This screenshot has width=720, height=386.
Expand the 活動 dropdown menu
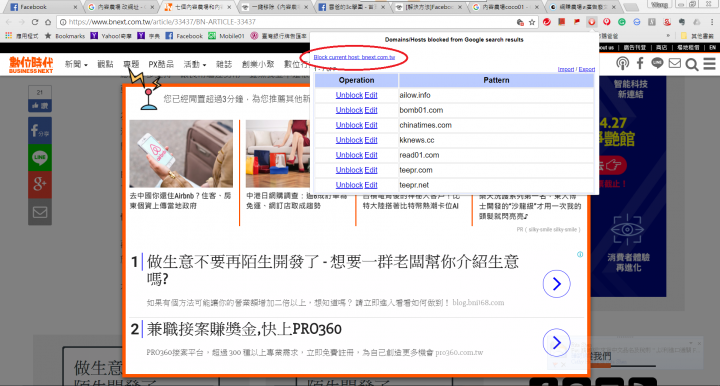point(195,64)
